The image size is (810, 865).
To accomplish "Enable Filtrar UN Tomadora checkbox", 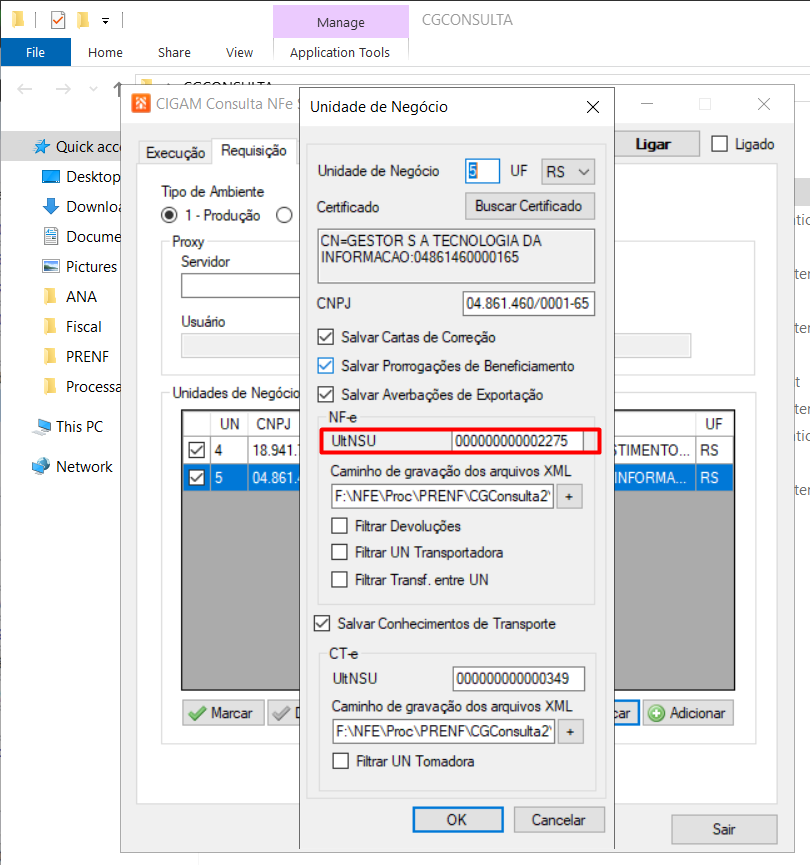I will pyautogui.click(x=340, y=761).
